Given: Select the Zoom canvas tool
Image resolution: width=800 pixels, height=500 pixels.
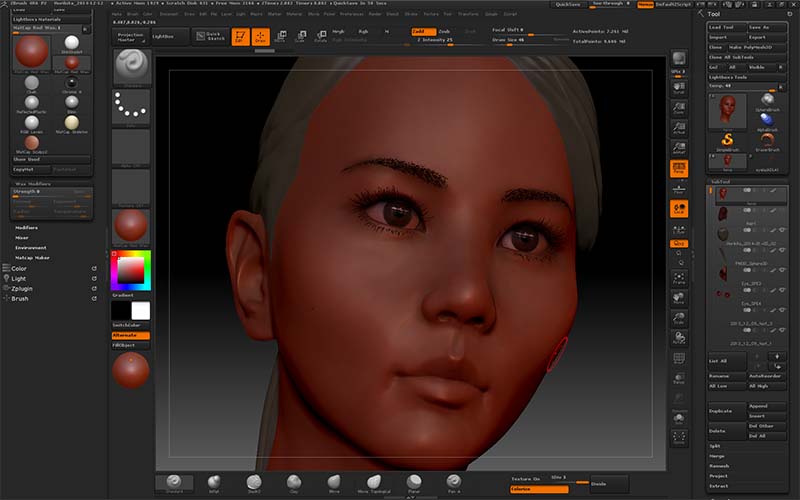Looking at the screenshot, I should [679, 108].
